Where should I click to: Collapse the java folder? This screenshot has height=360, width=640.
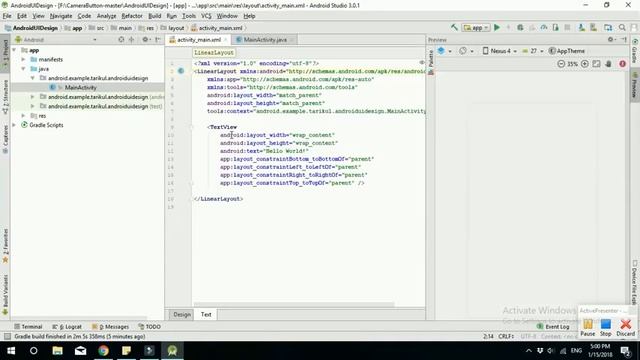23,69
